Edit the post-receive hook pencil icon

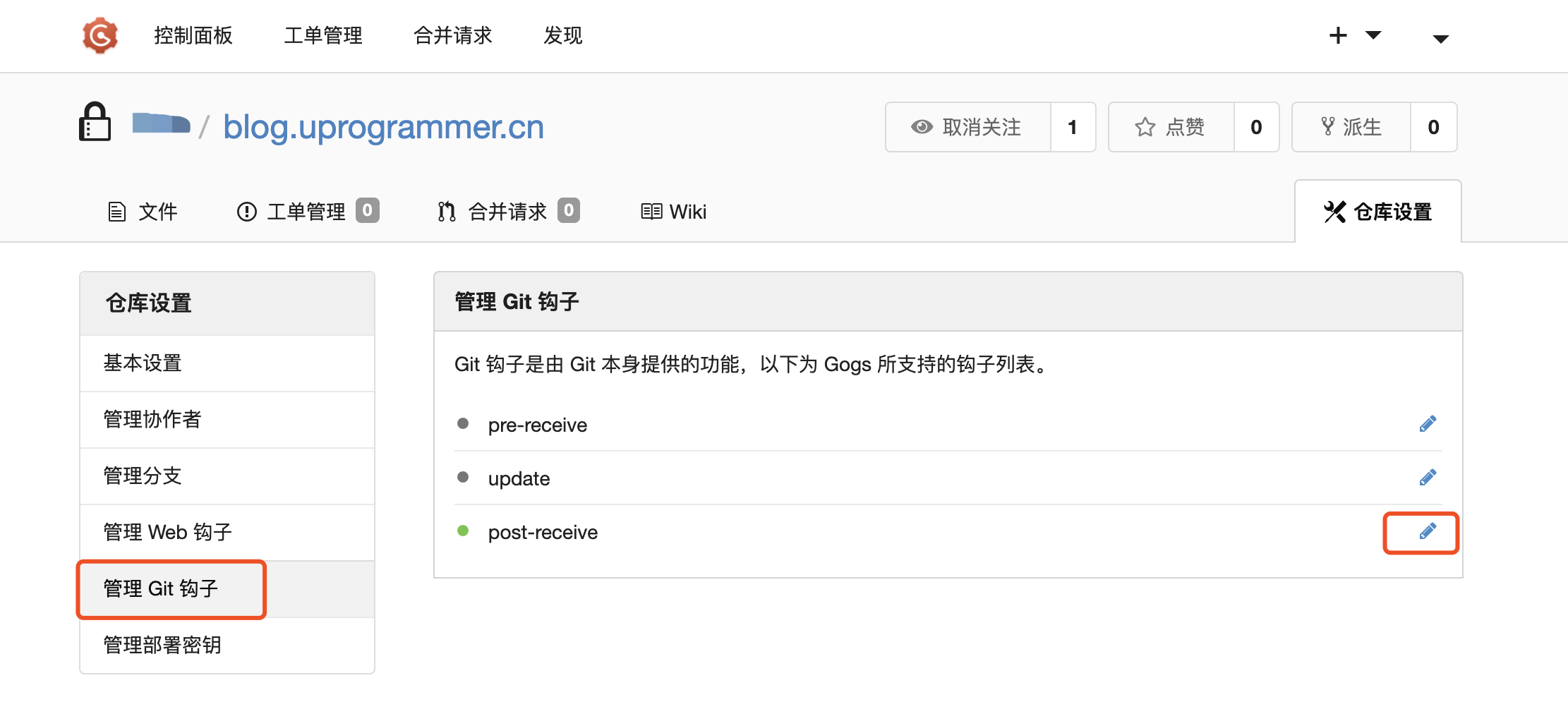pyautogui.click(x=1427, y=531)
